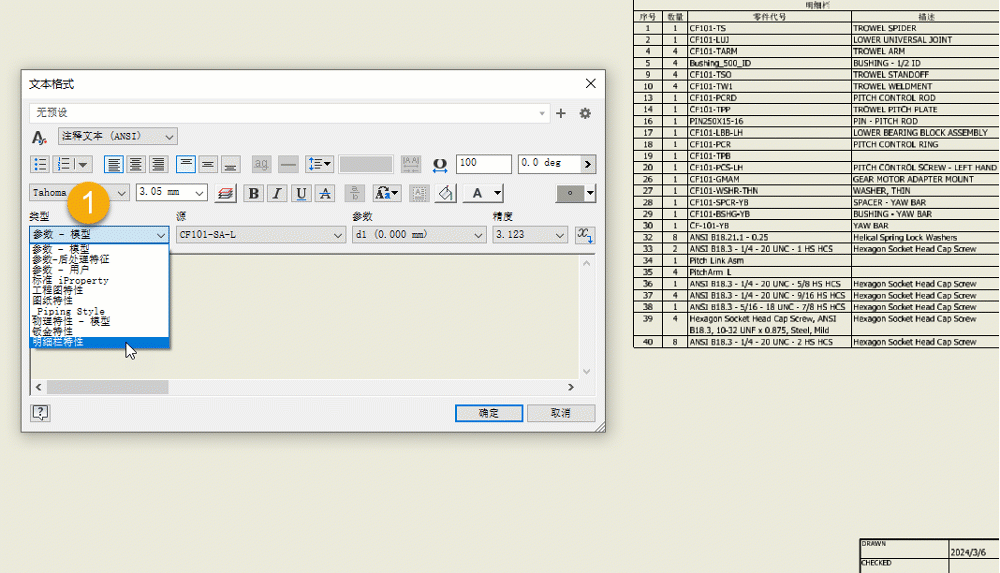Open preset settings via the gear icon
The height and width of the screenshot is (573, 1000).
[585, 113]
